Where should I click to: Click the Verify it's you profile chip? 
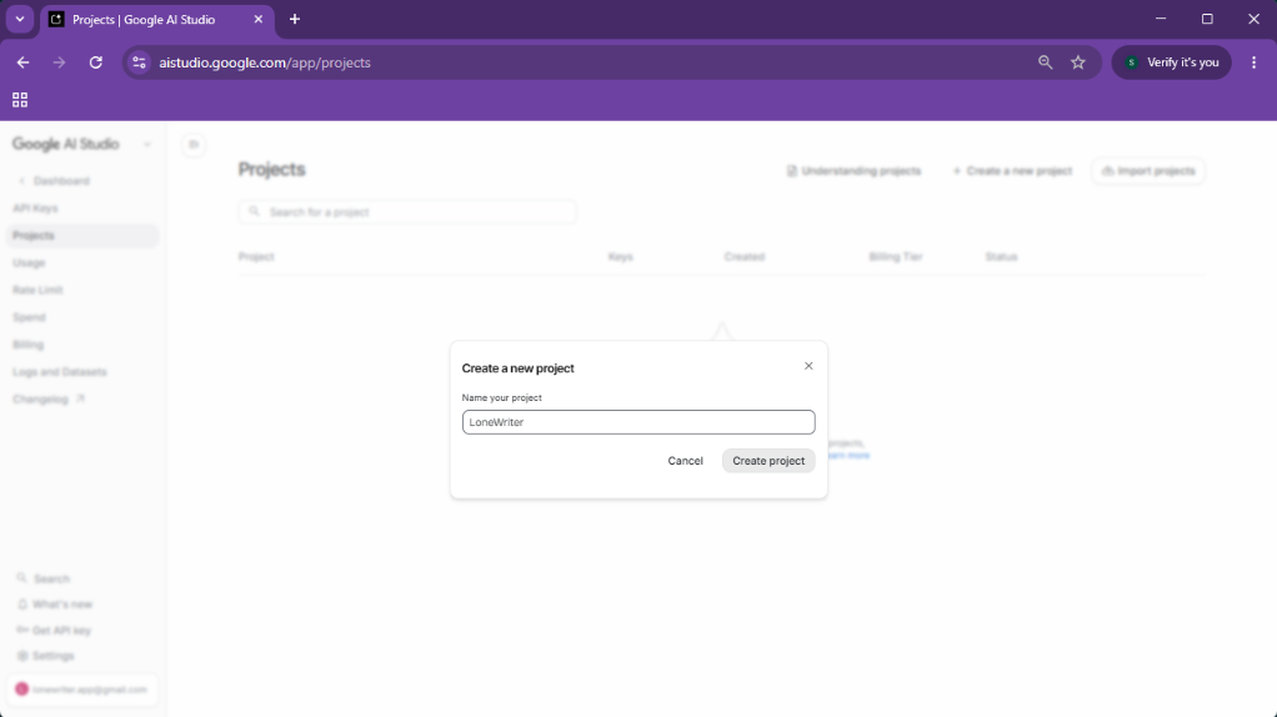(x=1172, y=62)
